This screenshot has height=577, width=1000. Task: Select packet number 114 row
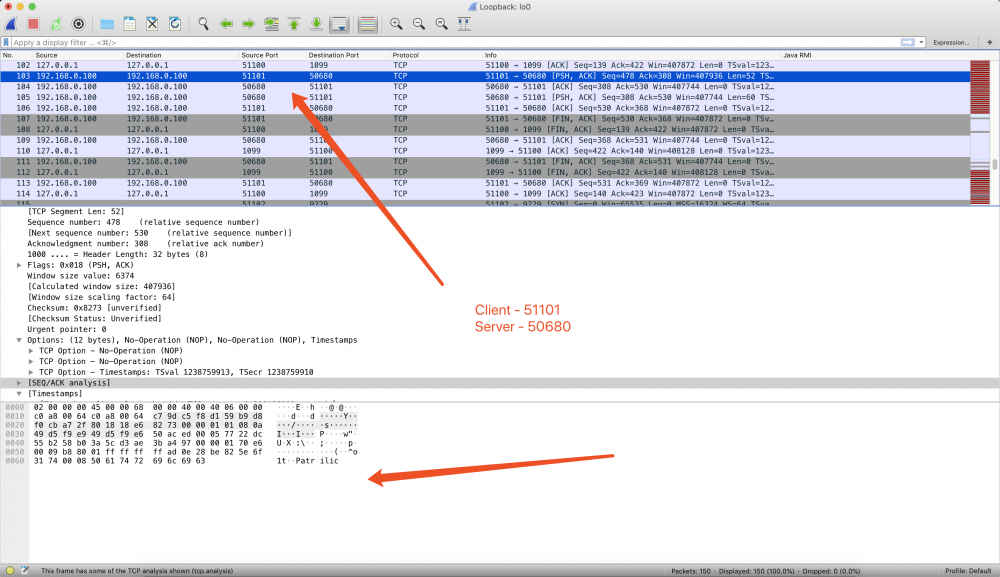click(485, 194)
